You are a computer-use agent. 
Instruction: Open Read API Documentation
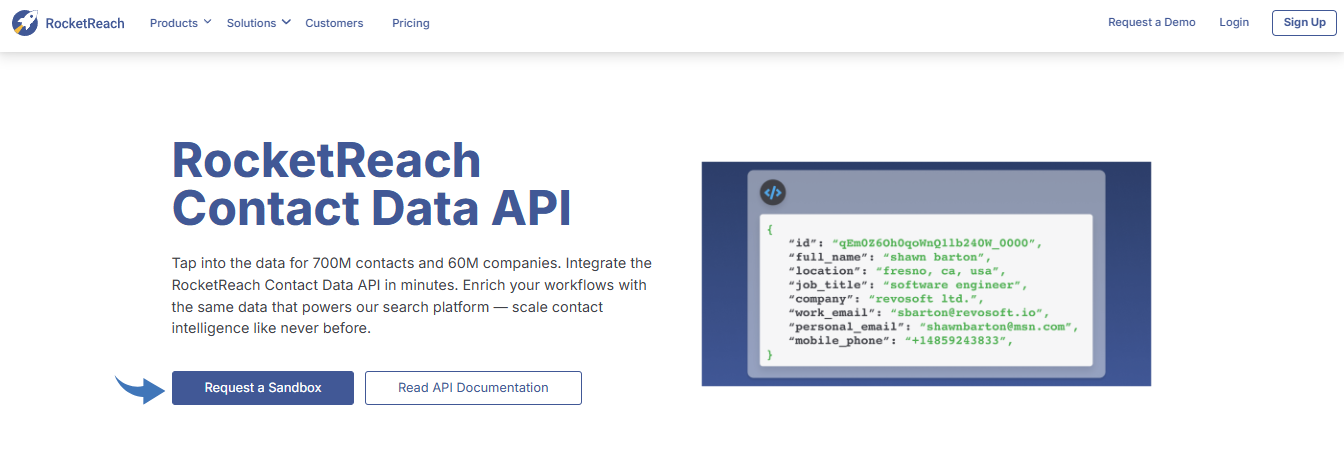coord(473,388)
